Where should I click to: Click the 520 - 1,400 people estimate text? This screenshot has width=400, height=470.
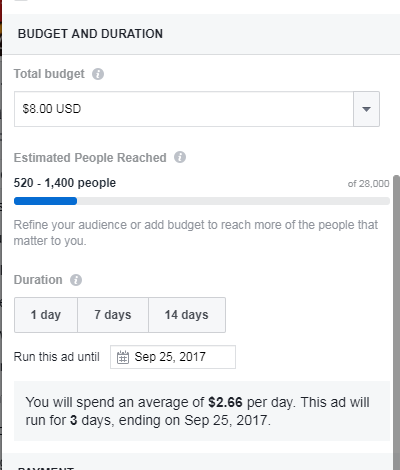(65, 183)
